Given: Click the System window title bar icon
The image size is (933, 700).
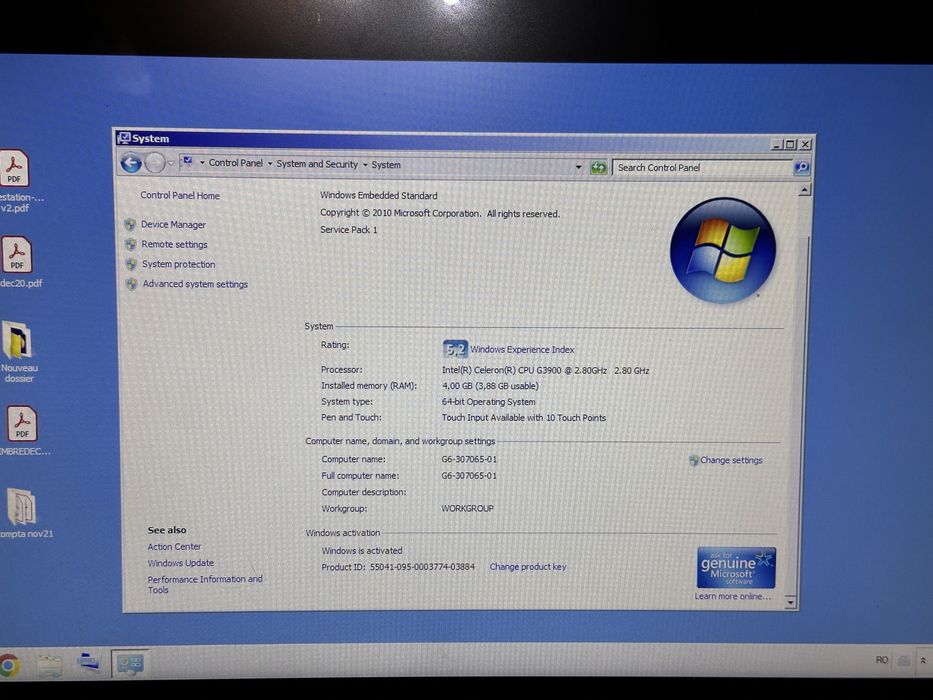Looking at the screenshot, I should pos(124,138).
